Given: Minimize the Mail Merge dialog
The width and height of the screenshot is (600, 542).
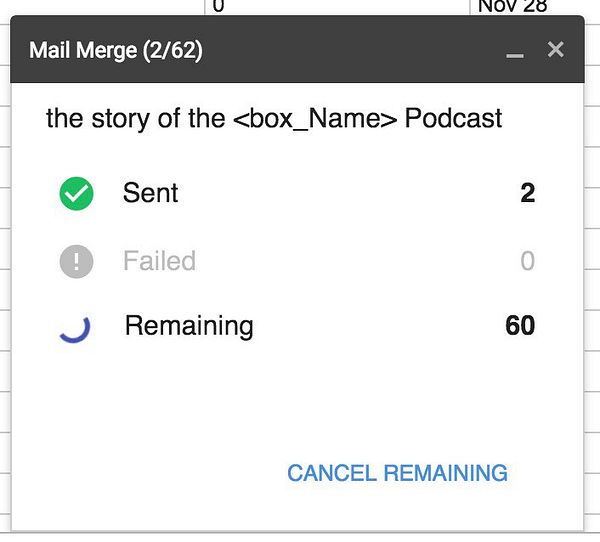Looking at the screenshot, I should [x=515, y=51].
